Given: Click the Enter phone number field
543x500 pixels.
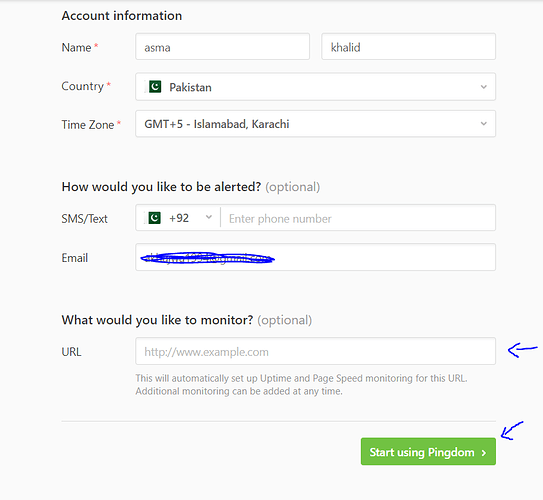Looking at the screenshot, I should (358, 218).
